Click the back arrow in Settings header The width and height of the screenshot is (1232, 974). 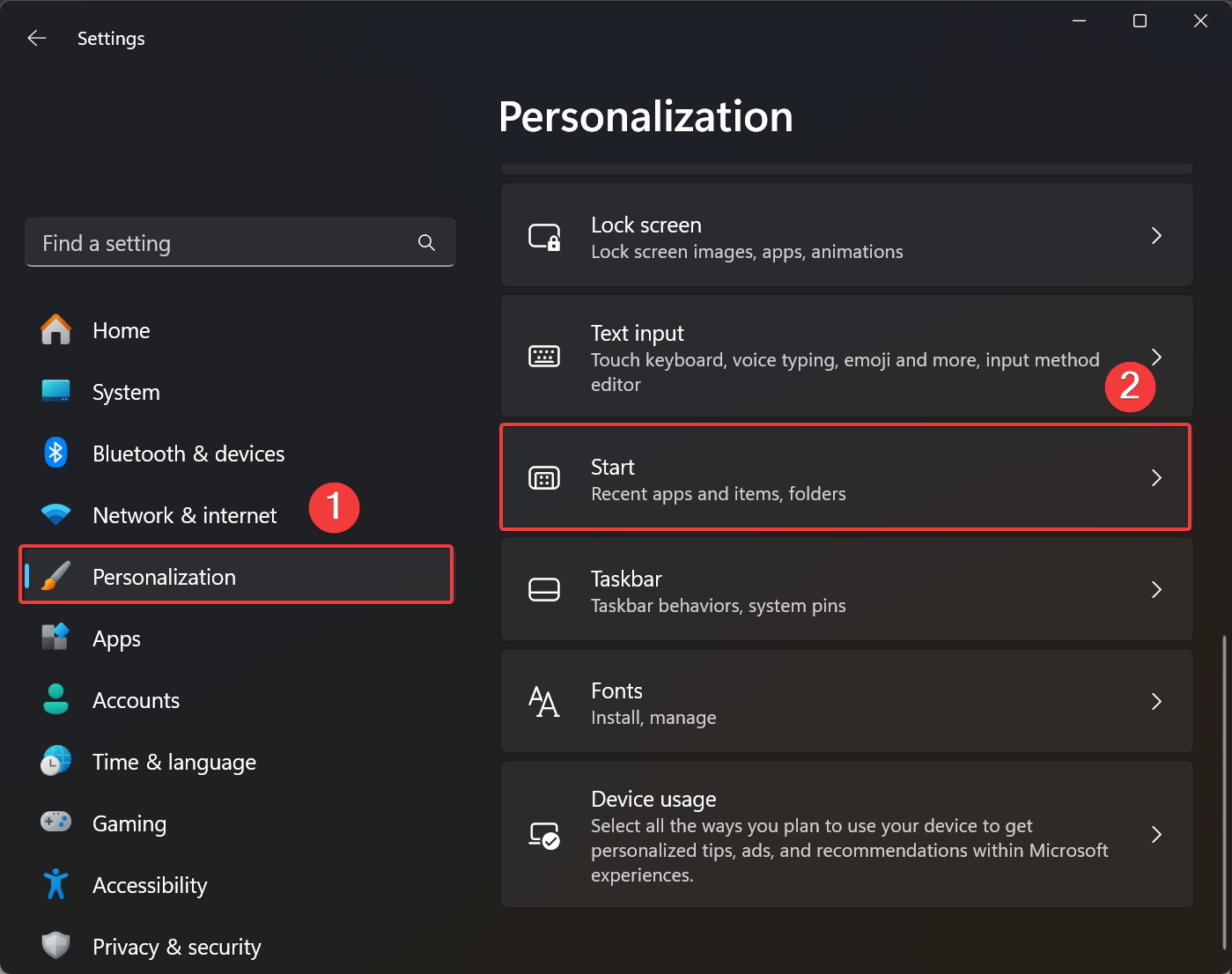coord(37,38)
